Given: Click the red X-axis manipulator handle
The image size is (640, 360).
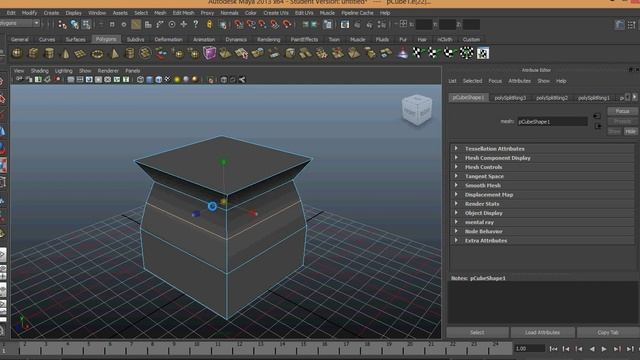Looking at the screenshot, I should click(253, 213).
